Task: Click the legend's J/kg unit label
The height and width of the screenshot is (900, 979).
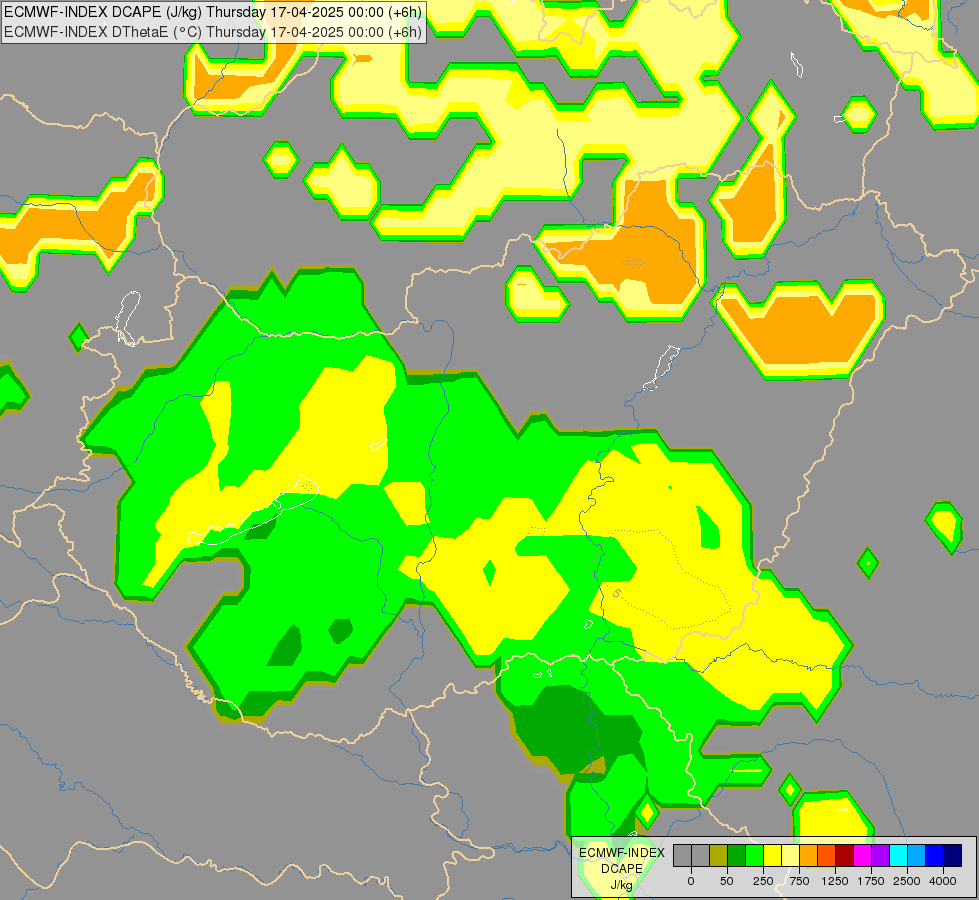Action: (621, 885)
